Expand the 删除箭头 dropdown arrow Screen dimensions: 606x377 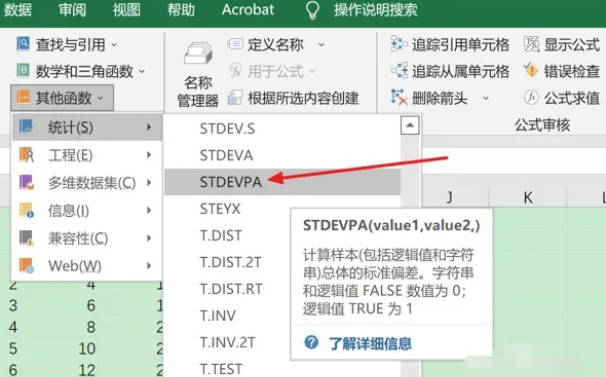pos(485,98)
